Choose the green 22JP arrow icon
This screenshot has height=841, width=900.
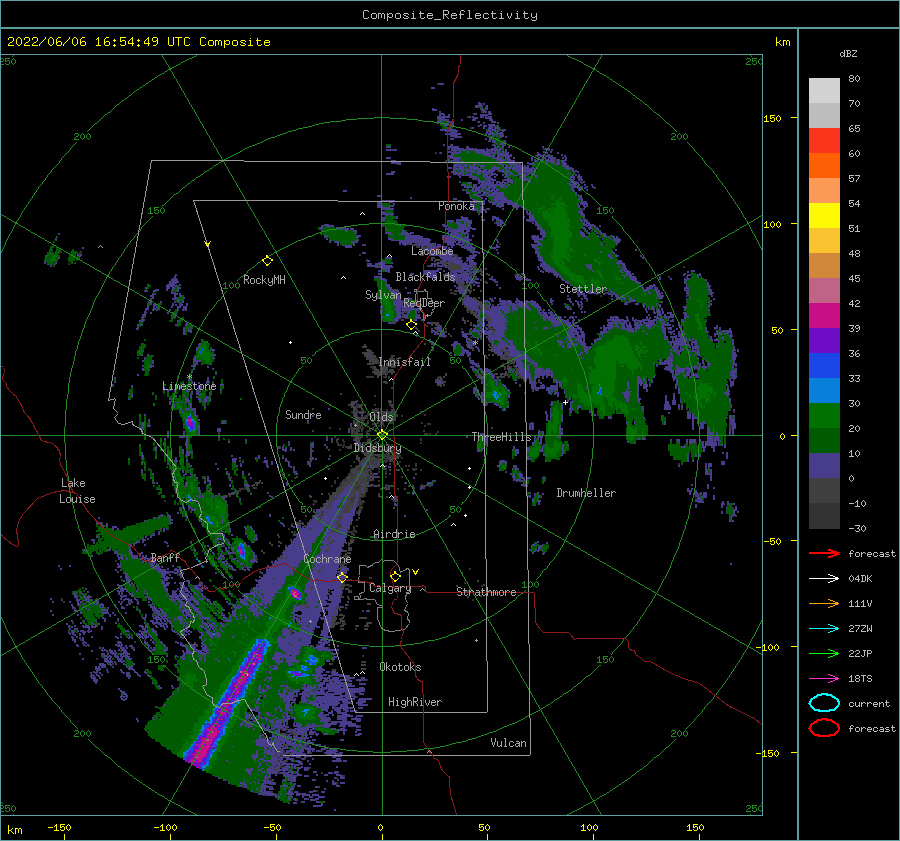pyautogui.click(x=824, y=653)
